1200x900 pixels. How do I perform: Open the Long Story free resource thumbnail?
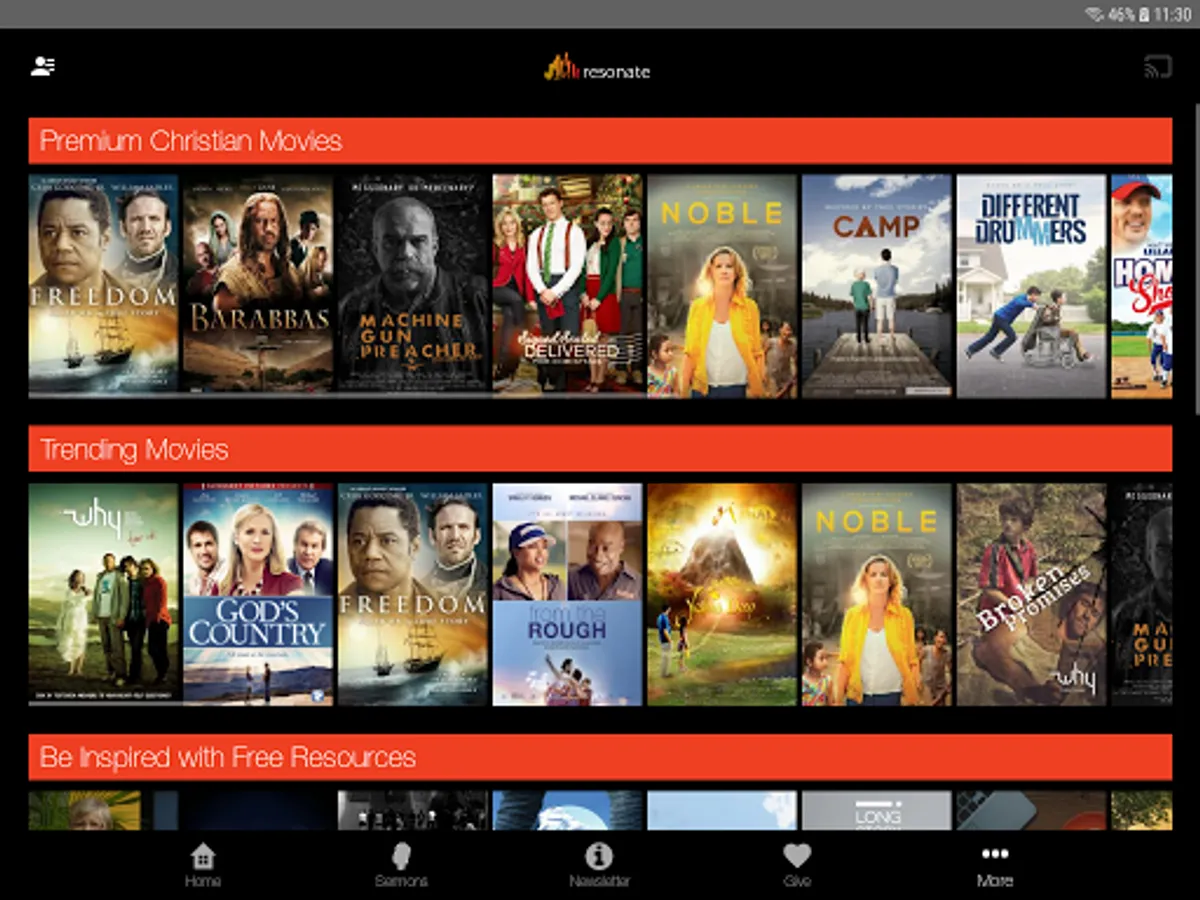[x=877, y=811]
